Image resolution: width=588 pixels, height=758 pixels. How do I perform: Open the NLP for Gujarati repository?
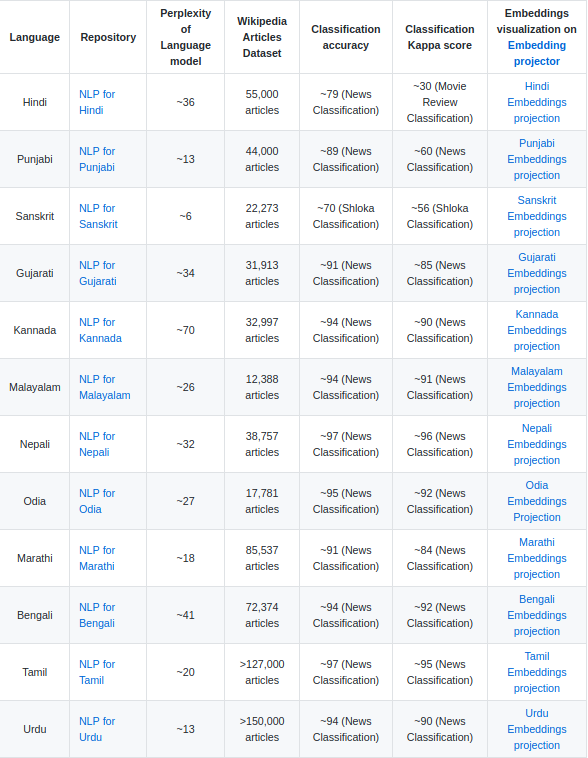click(x=98, y=273)
